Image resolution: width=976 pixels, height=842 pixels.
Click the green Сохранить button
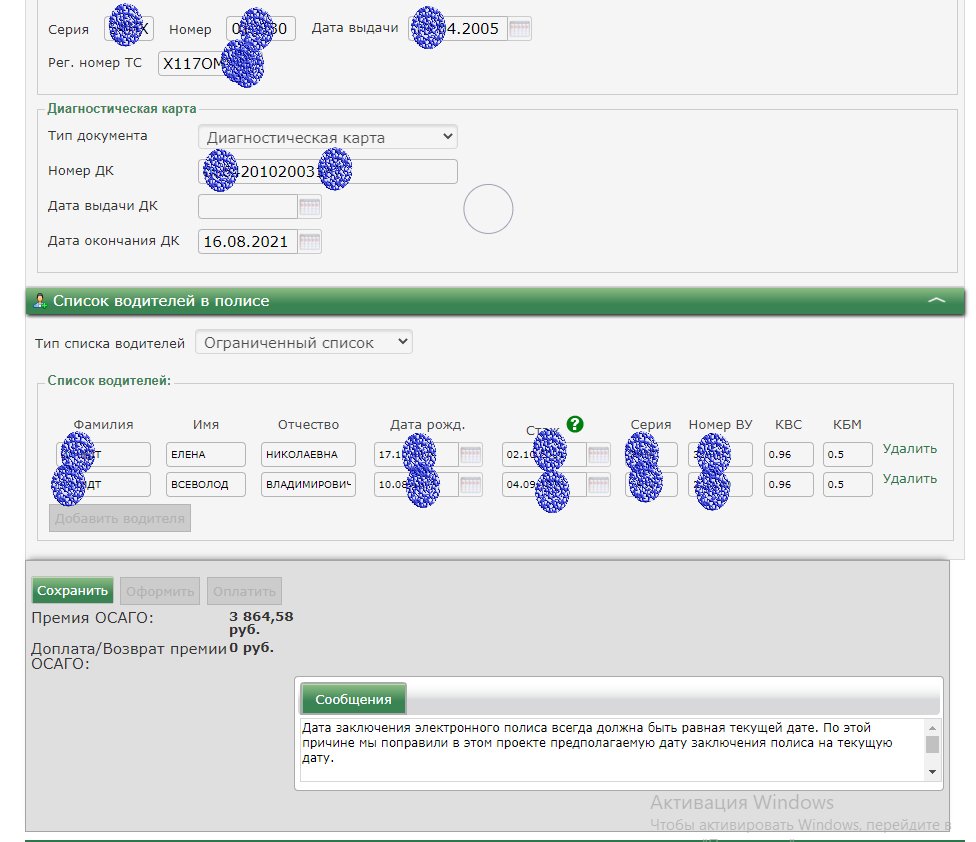73,590
